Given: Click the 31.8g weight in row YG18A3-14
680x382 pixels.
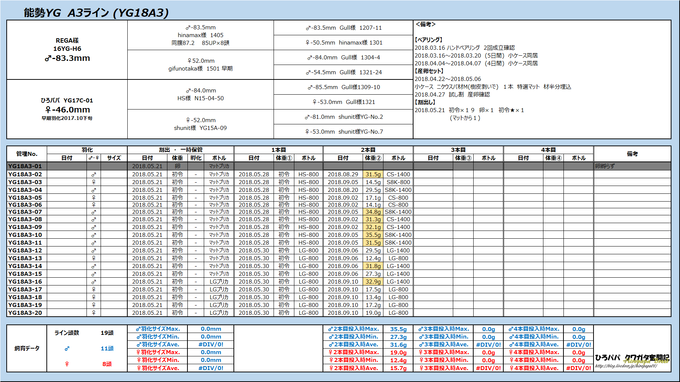Looking at the screenshot, I should pos(373,266).
